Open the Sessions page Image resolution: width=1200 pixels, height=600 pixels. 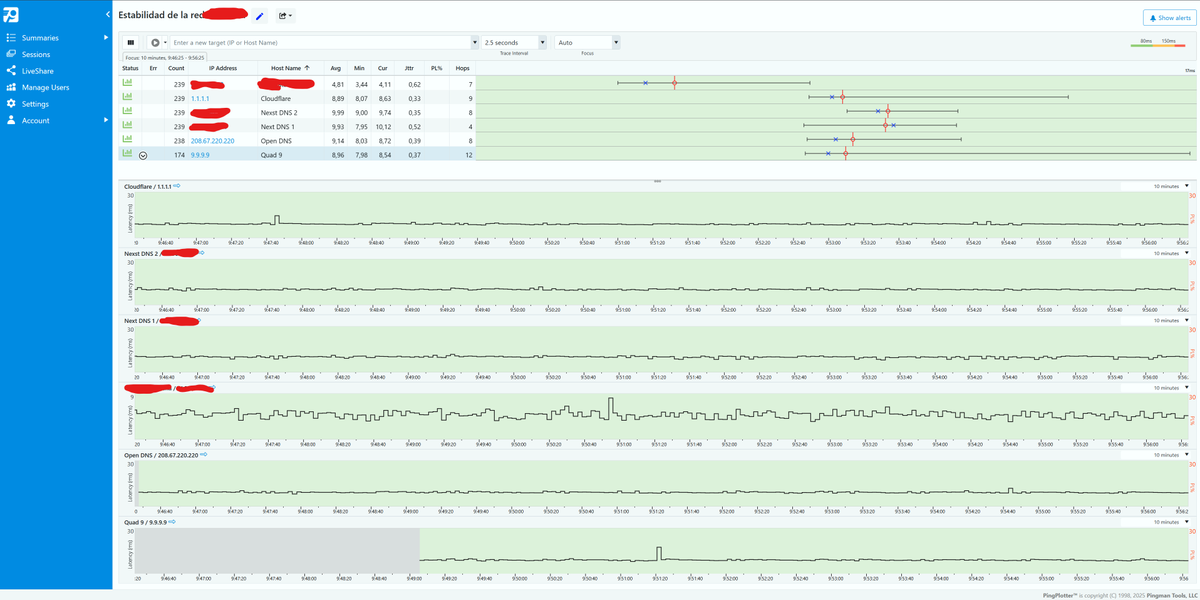click(36, 54)
